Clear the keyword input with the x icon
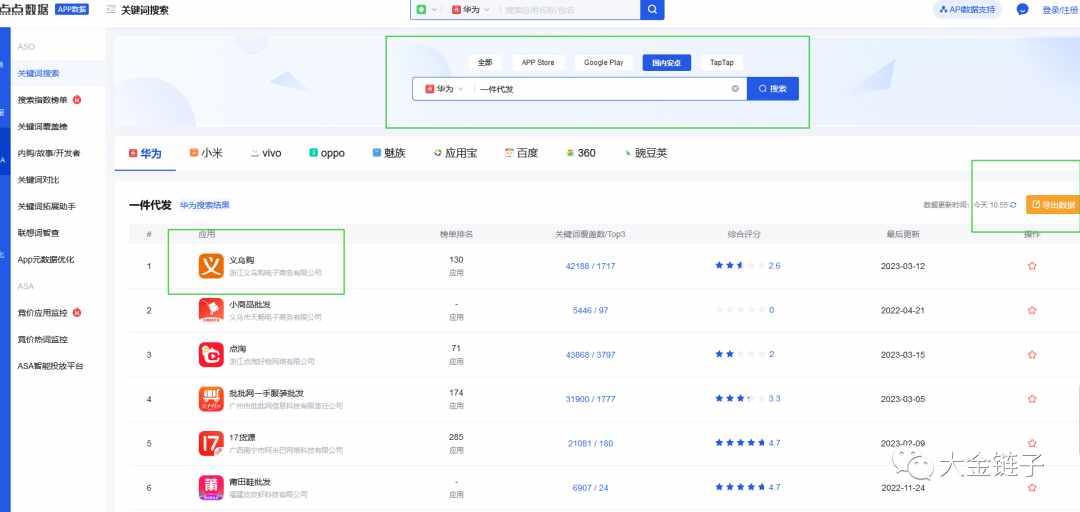 tap(735, 89)
